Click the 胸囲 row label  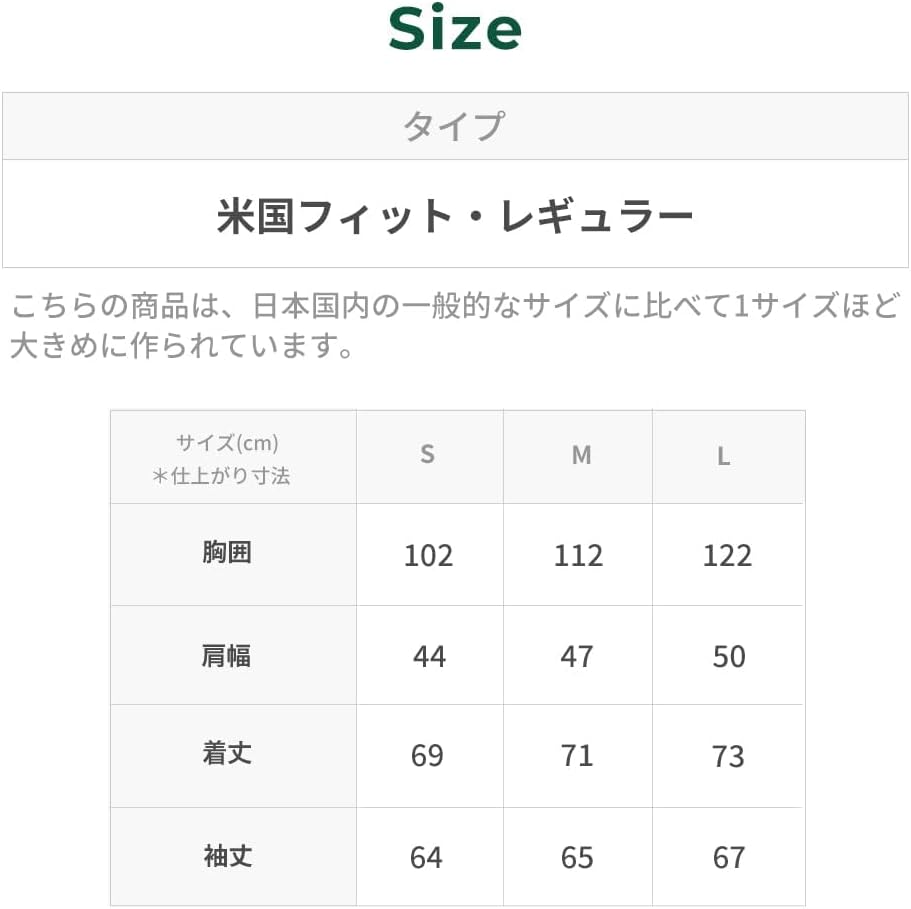tap(227, 553)
